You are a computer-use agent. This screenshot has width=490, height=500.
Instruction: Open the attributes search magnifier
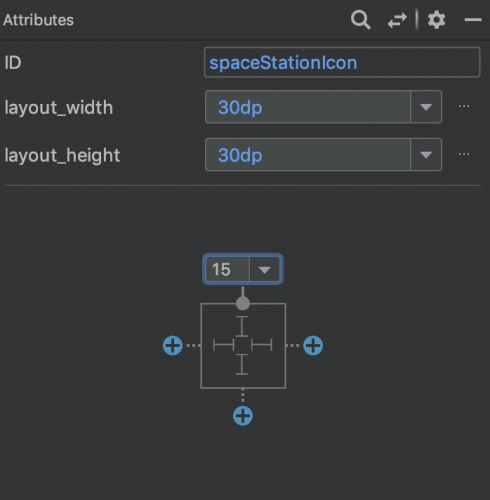click(360, 20)
